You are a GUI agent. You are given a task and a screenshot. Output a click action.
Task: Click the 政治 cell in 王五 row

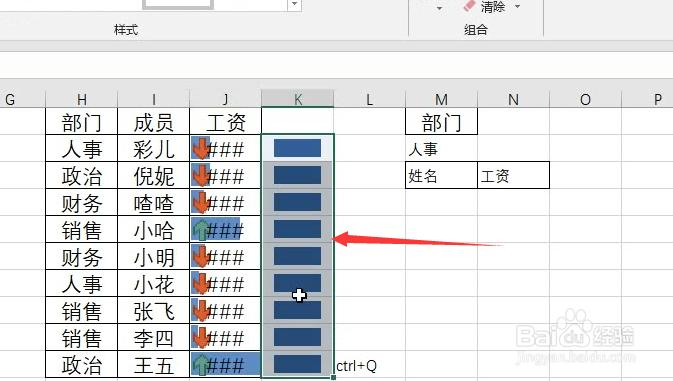82,364
